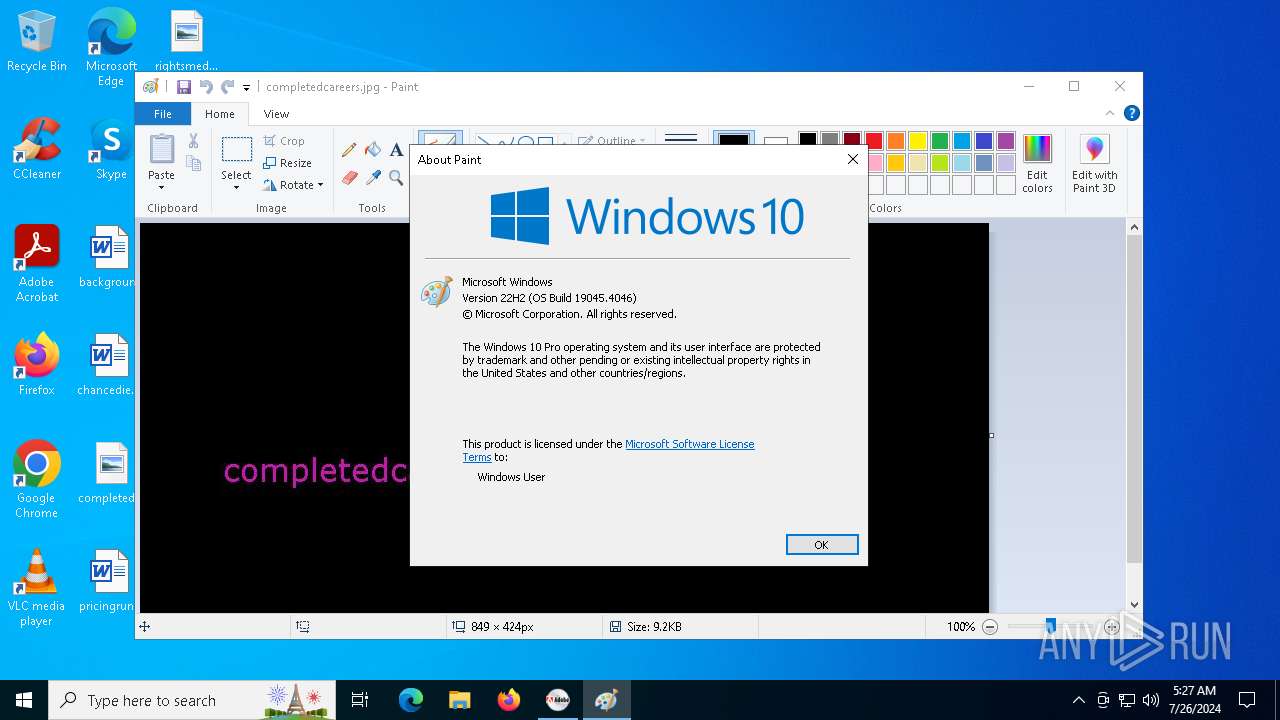The width and height of the screenshot is (1280, 720).
Task: Pick the purple color swatch
Action: tap(1005, 141)
